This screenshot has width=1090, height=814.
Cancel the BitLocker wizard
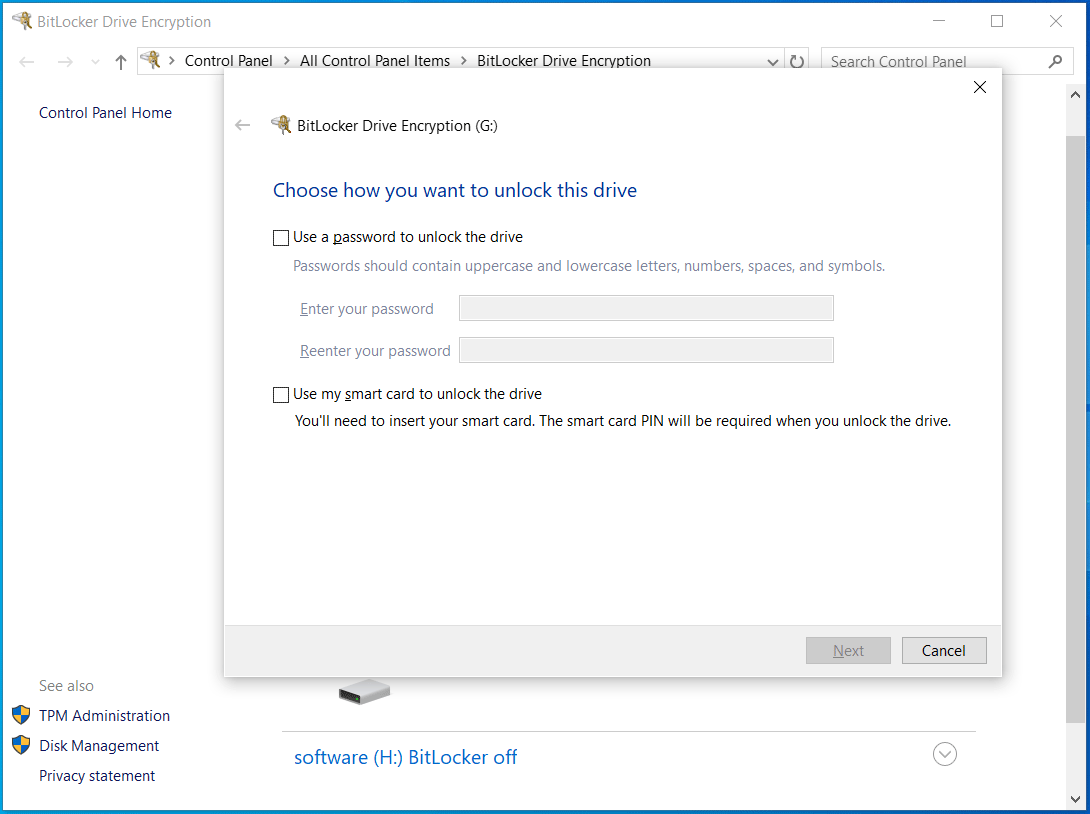pos(943,651)
